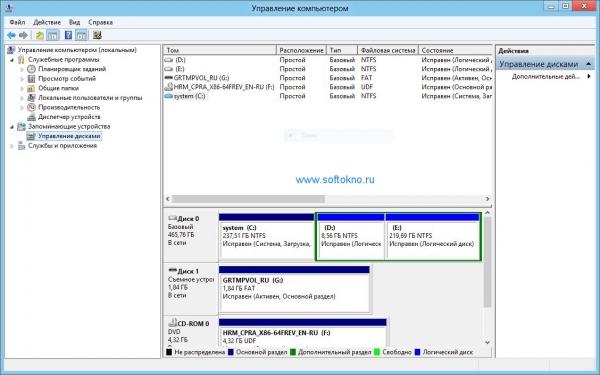Click the Storage devices icon in tree
This screenshot has height=375, width=600.
tap(21, 126)
